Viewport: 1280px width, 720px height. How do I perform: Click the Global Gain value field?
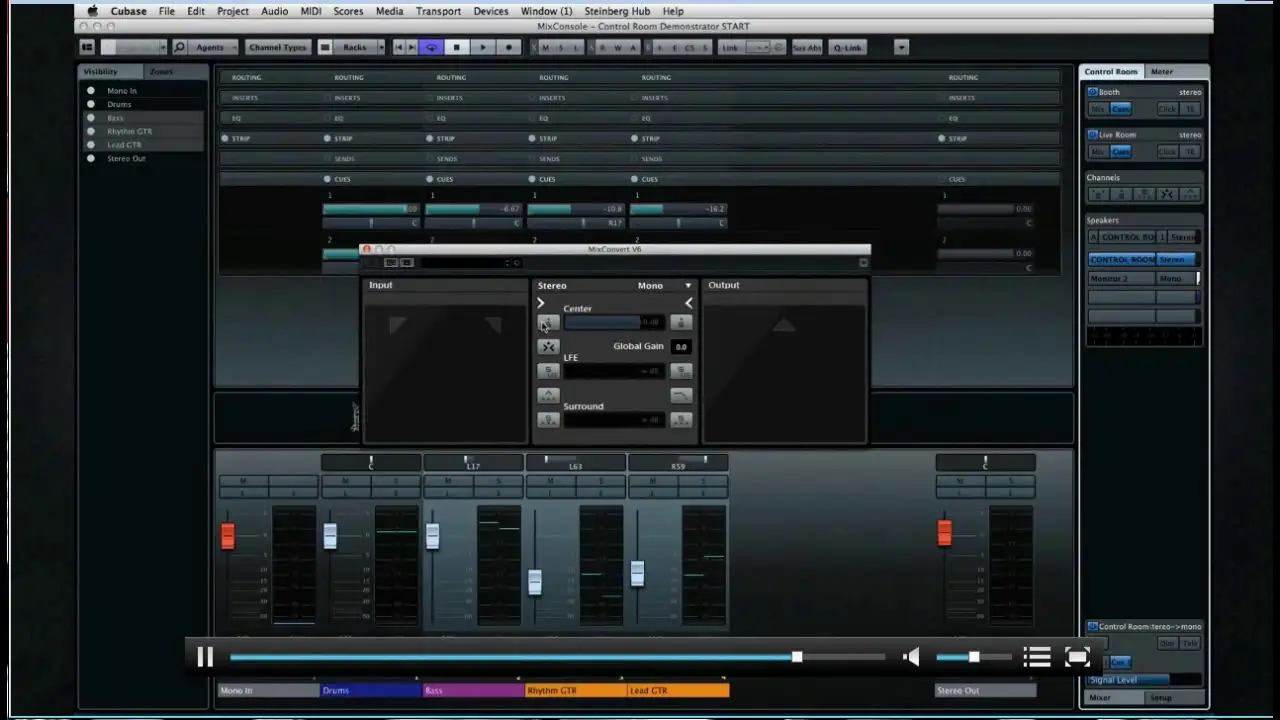coord(681,347)
